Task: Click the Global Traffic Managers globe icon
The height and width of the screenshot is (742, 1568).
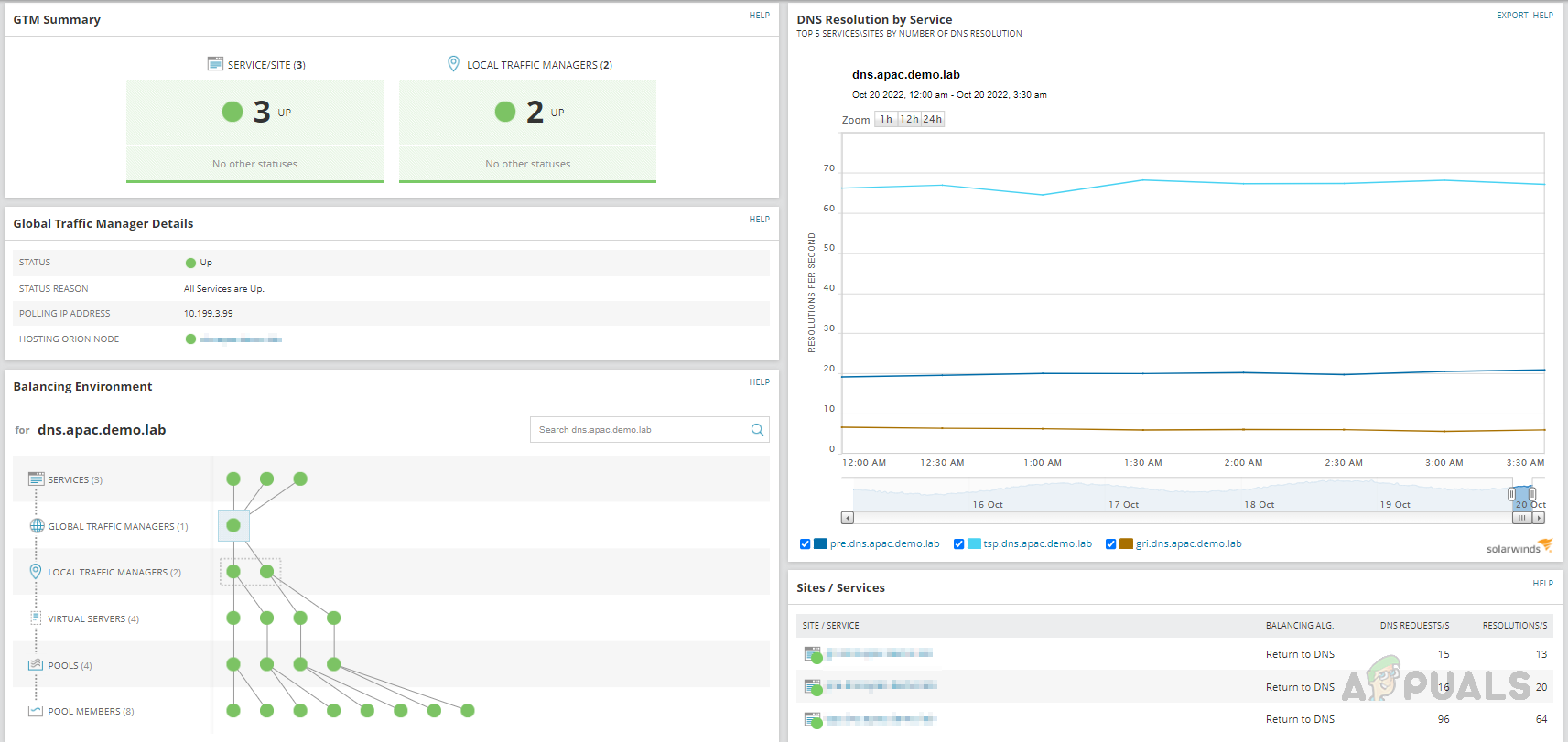Action: [x=37, y=526]
